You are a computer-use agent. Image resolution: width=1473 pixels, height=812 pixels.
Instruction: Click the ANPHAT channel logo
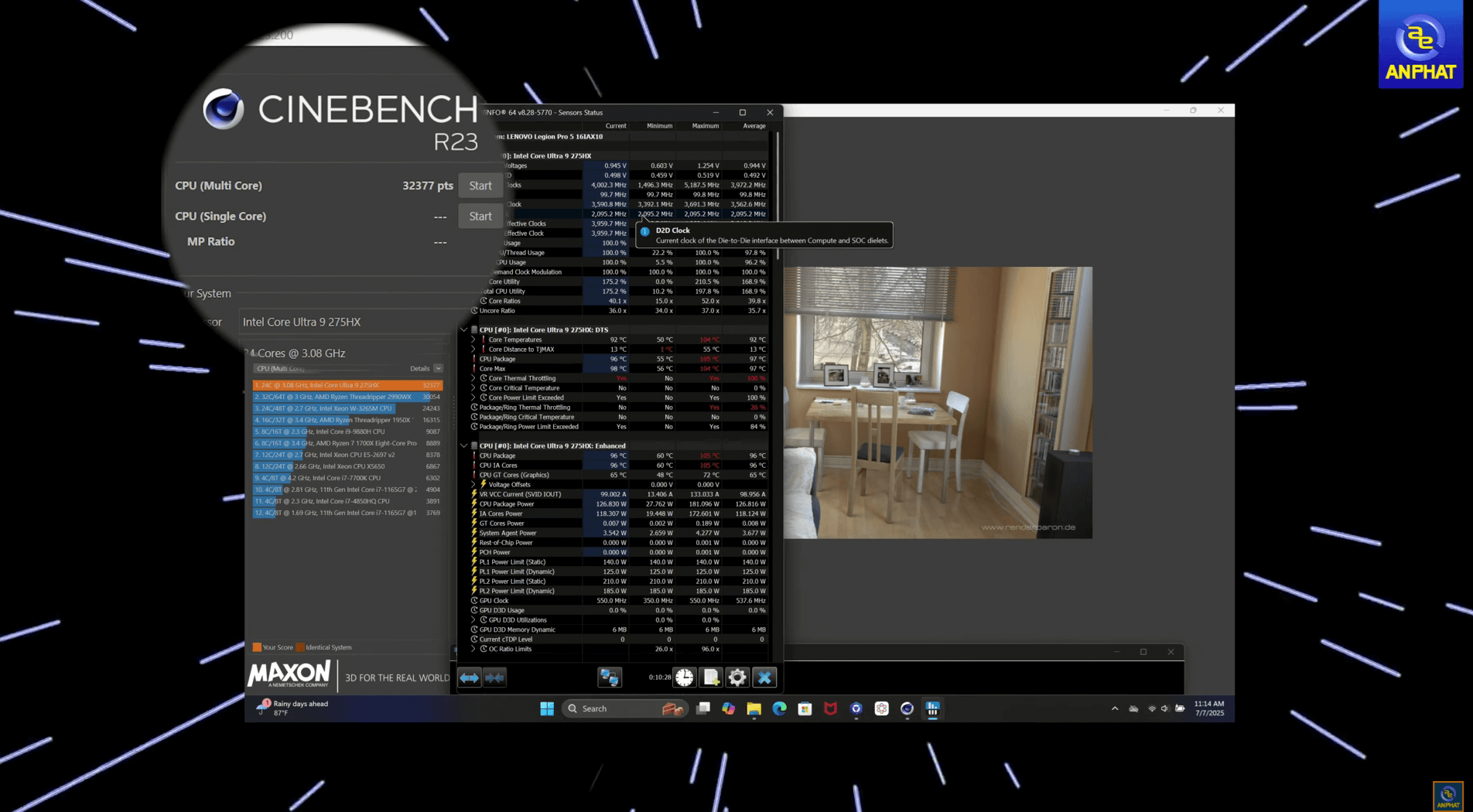click(1420, 44)
